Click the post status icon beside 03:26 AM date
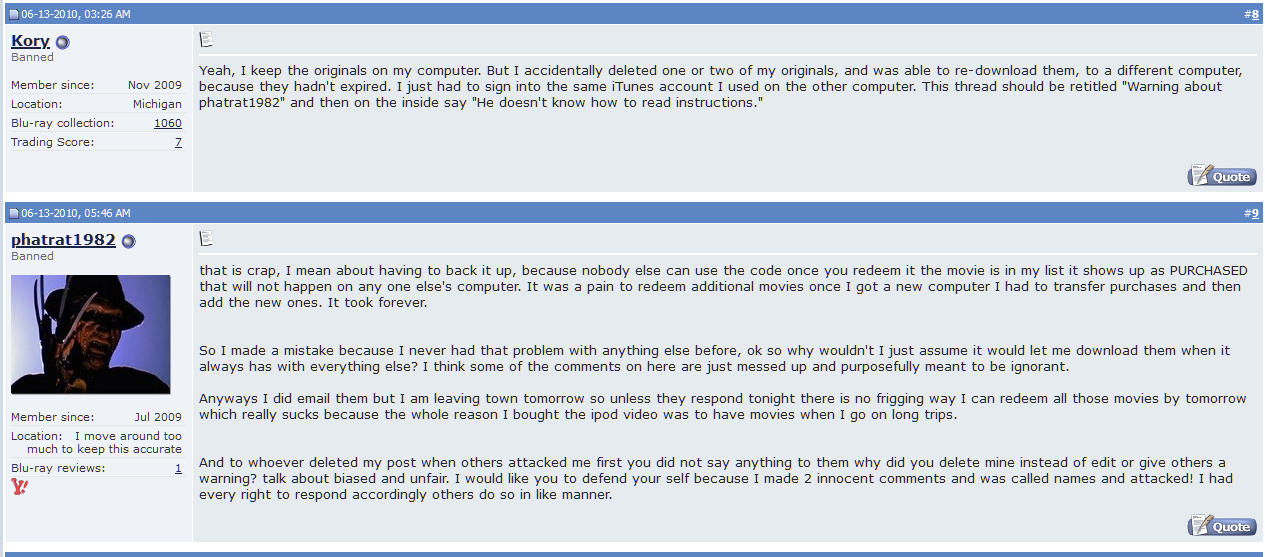Image resolution: width=1265 pixels, height=557 pixels. [14, 14]
